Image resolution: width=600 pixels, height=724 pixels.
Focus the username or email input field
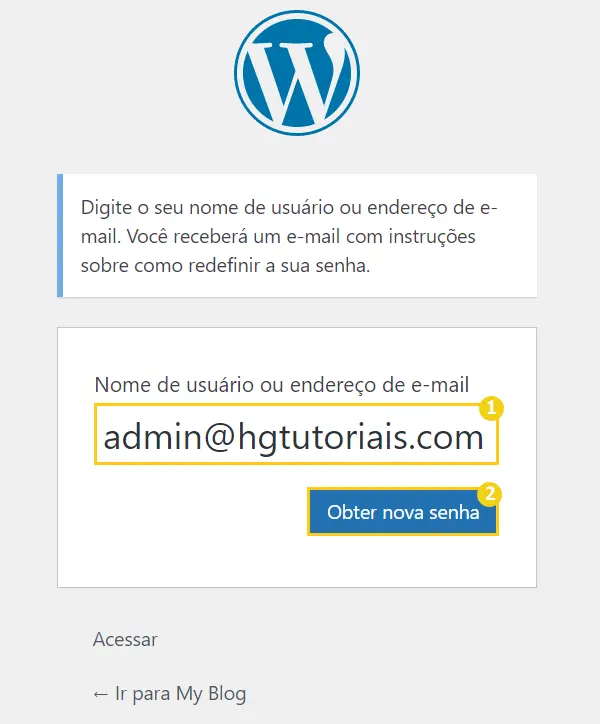click(296, 434)
